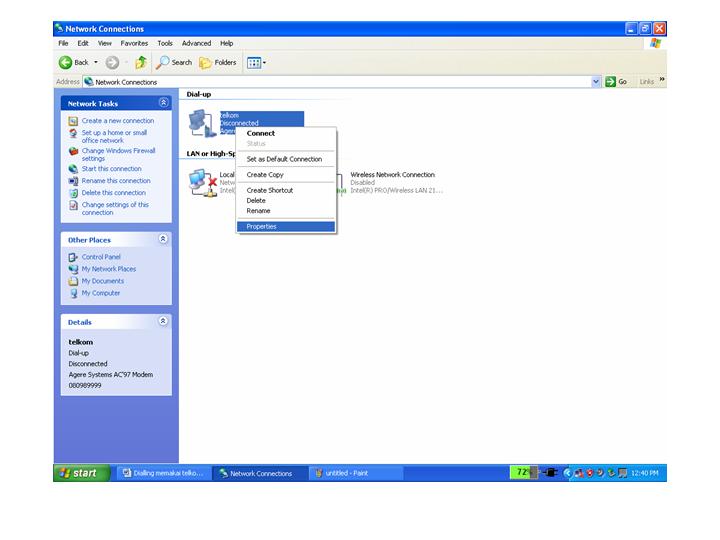Screen dimensions: 720x540
Task: Click the Control Panel icon in Other Places
Action: tap(73, 257)
